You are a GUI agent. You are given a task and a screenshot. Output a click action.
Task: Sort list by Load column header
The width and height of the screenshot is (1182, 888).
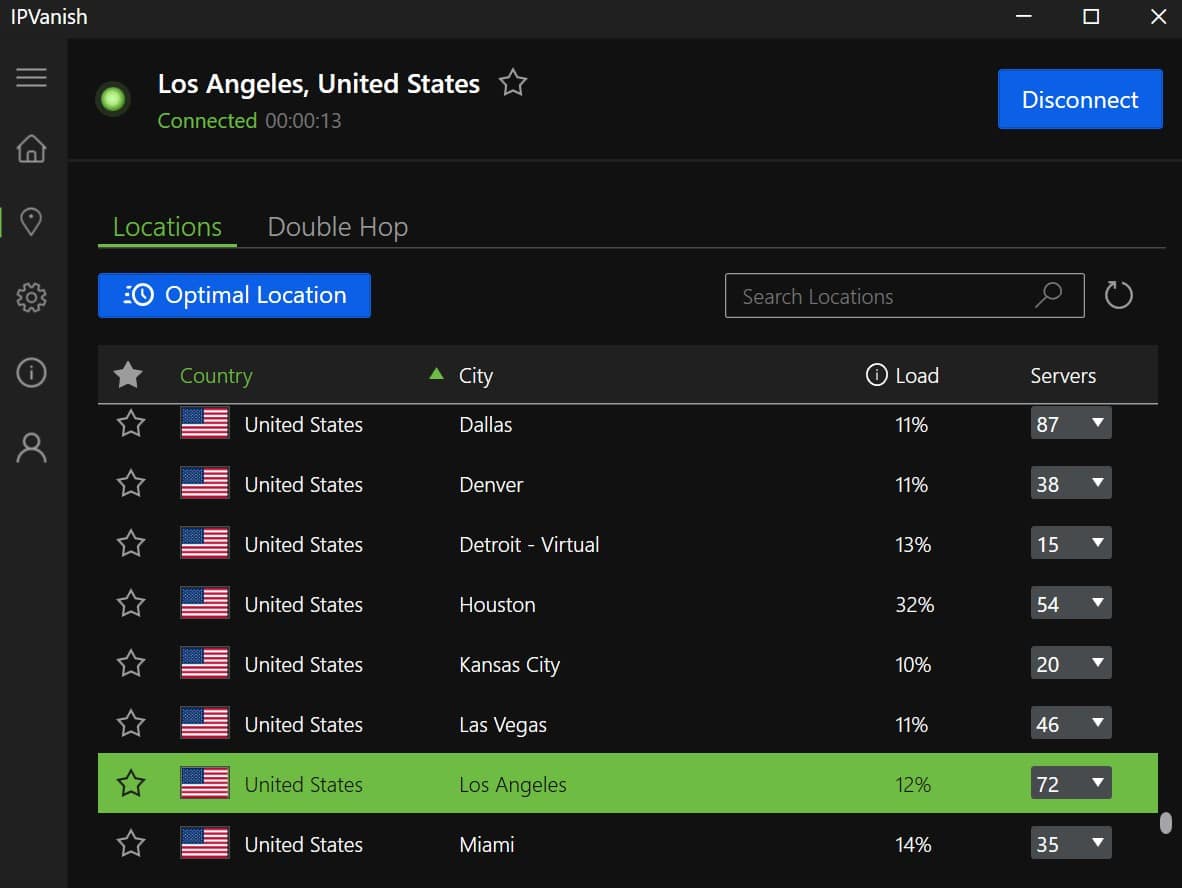pos(917,375)
